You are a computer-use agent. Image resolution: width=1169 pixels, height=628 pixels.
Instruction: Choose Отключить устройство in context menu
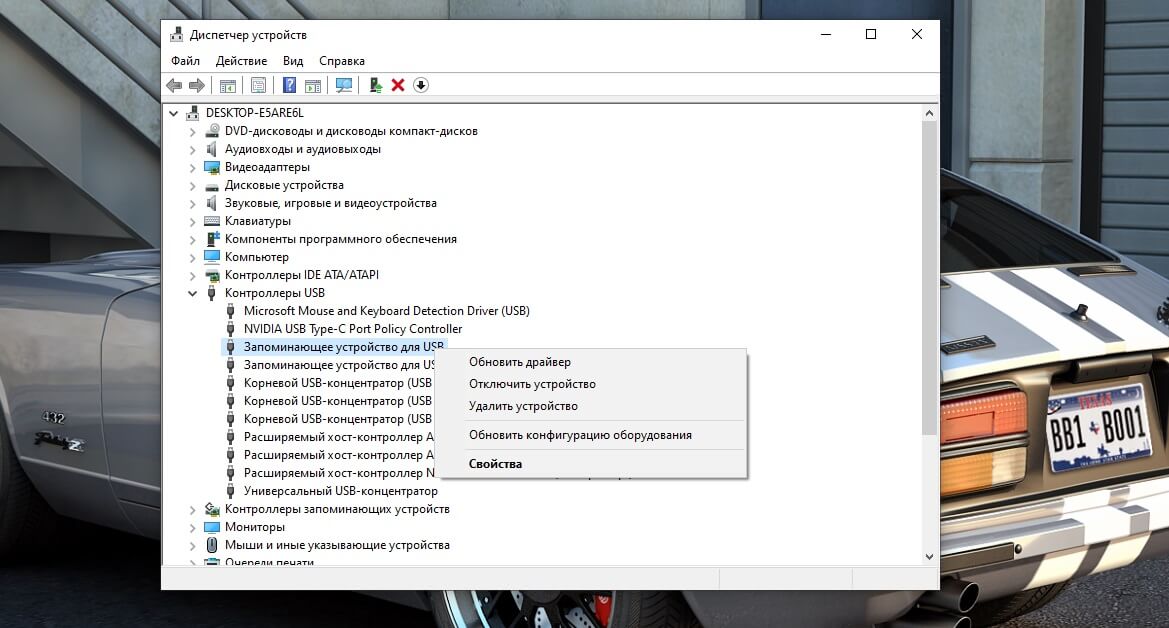[x=532, y=384]
